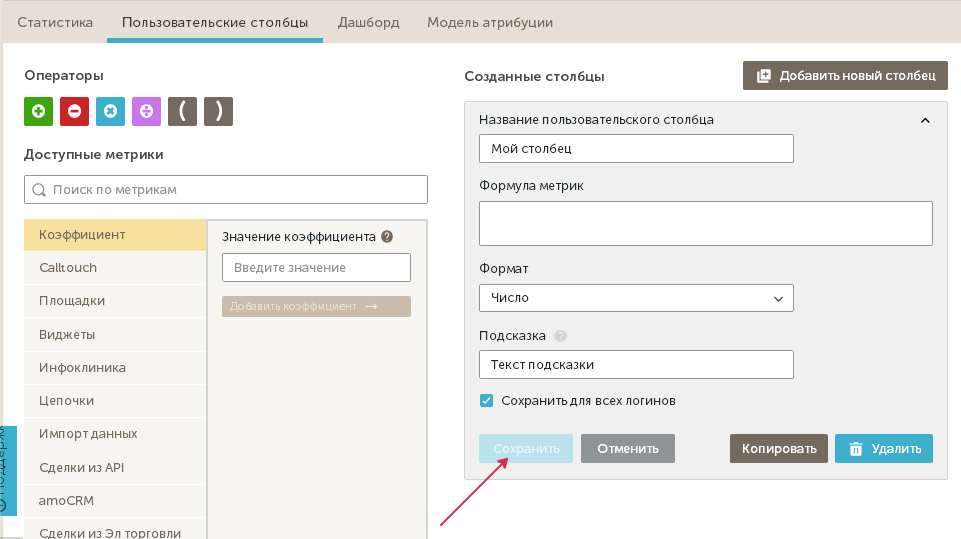This screenshot has width=961, height=539.
Task: Click the red minus operator icon
Action: pos(74,111)
